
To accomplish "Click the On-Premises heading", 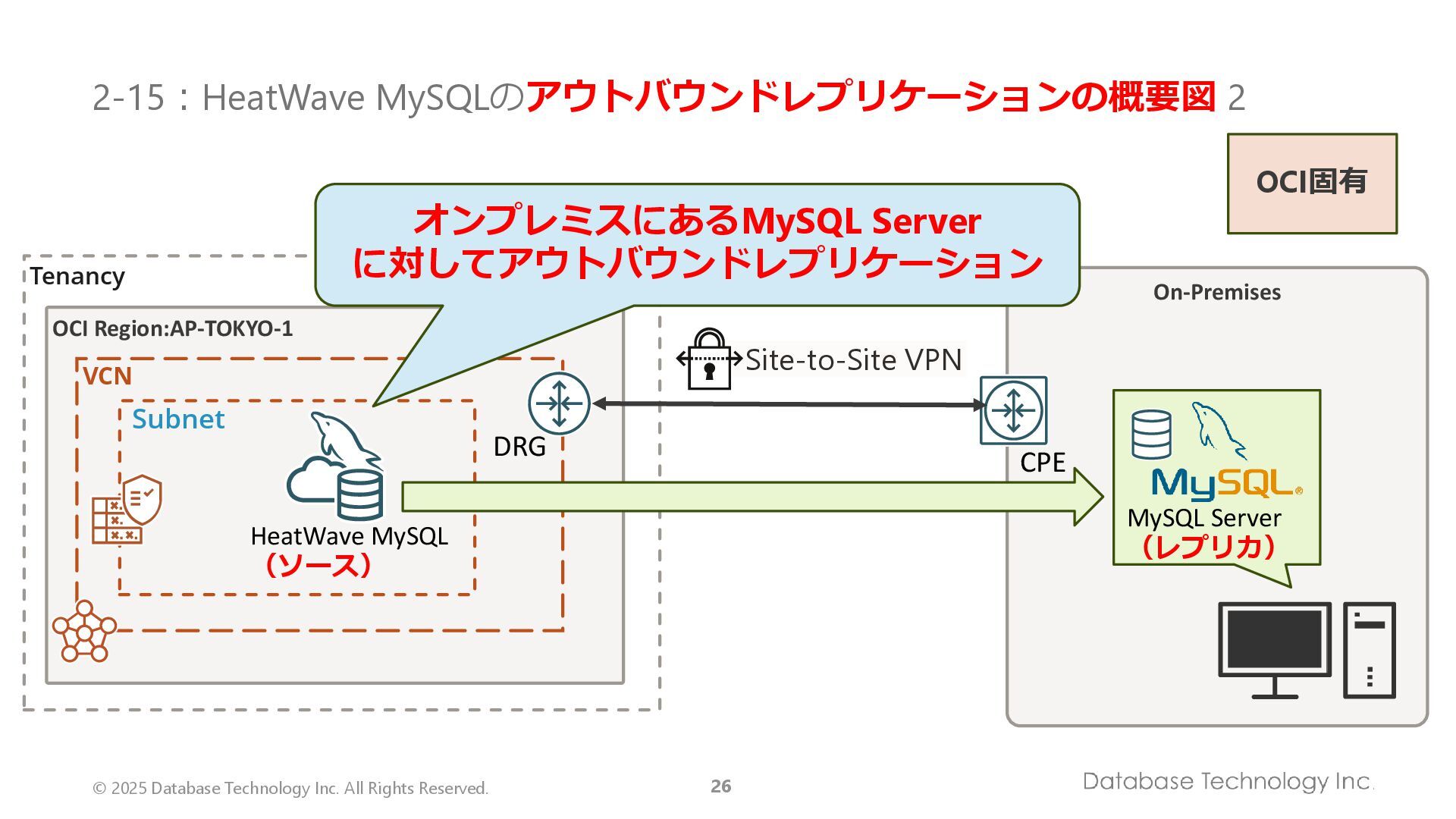I will (1217, 292).
